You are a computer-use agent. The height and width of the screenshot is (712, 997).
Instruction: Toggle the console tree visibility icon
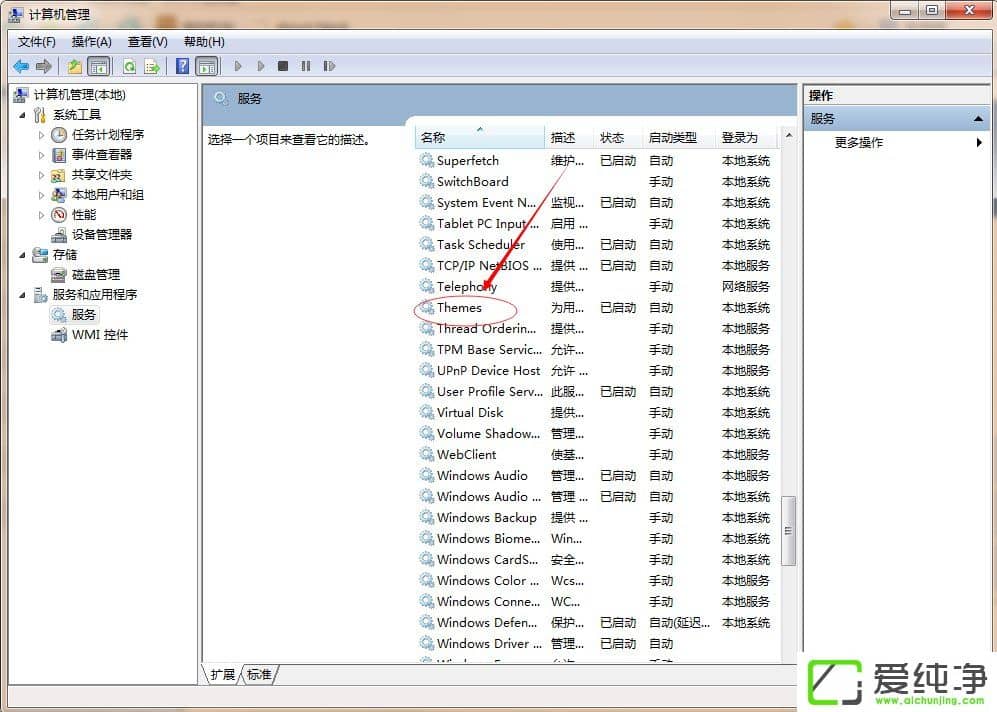[97, 66]
